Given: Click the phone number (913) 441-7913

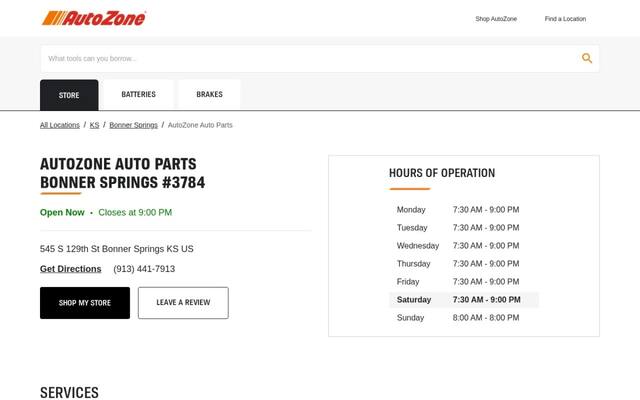Looking at the screenshot, I should (x=144, y=269).
